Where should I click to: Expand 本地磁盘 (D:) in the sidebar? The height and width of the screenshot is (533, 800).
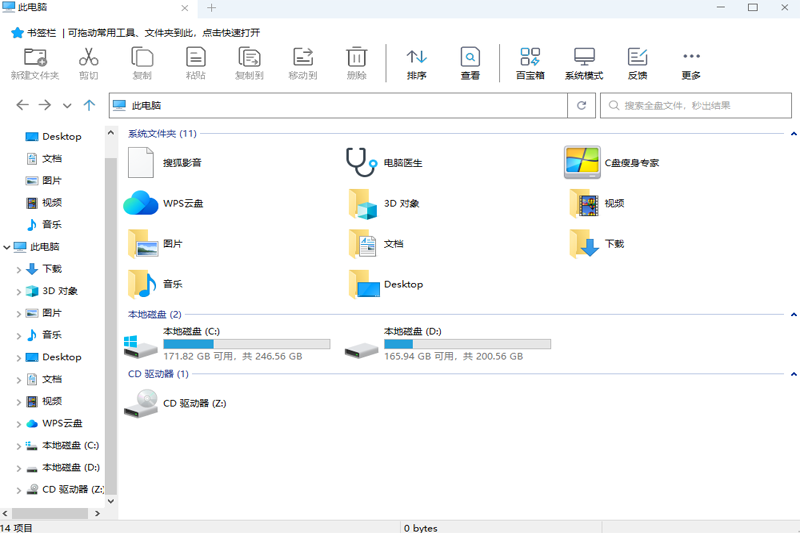(18, 468)
